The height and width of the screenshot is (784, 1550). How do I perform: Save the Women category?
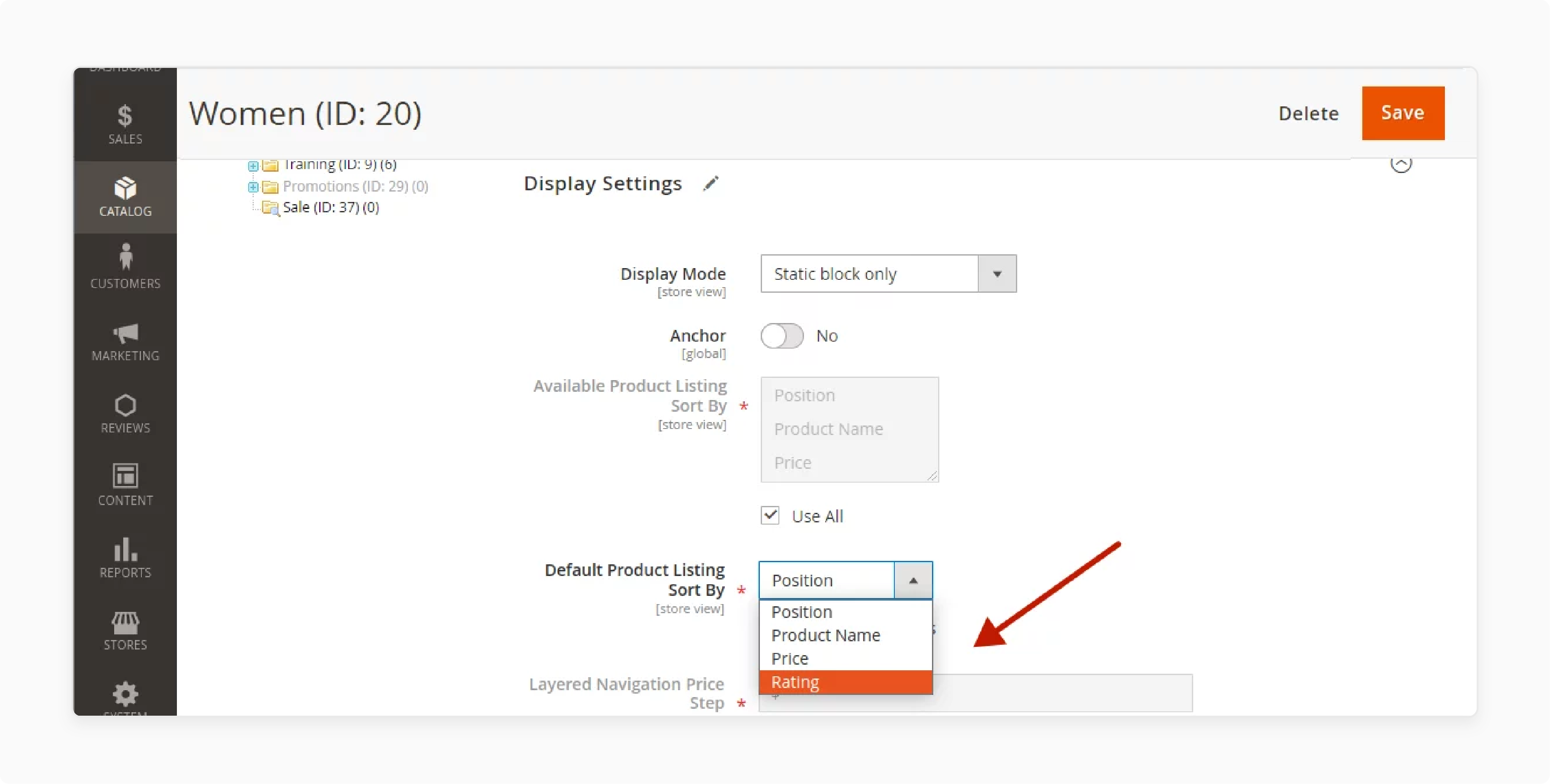[x=1403, y=113]
